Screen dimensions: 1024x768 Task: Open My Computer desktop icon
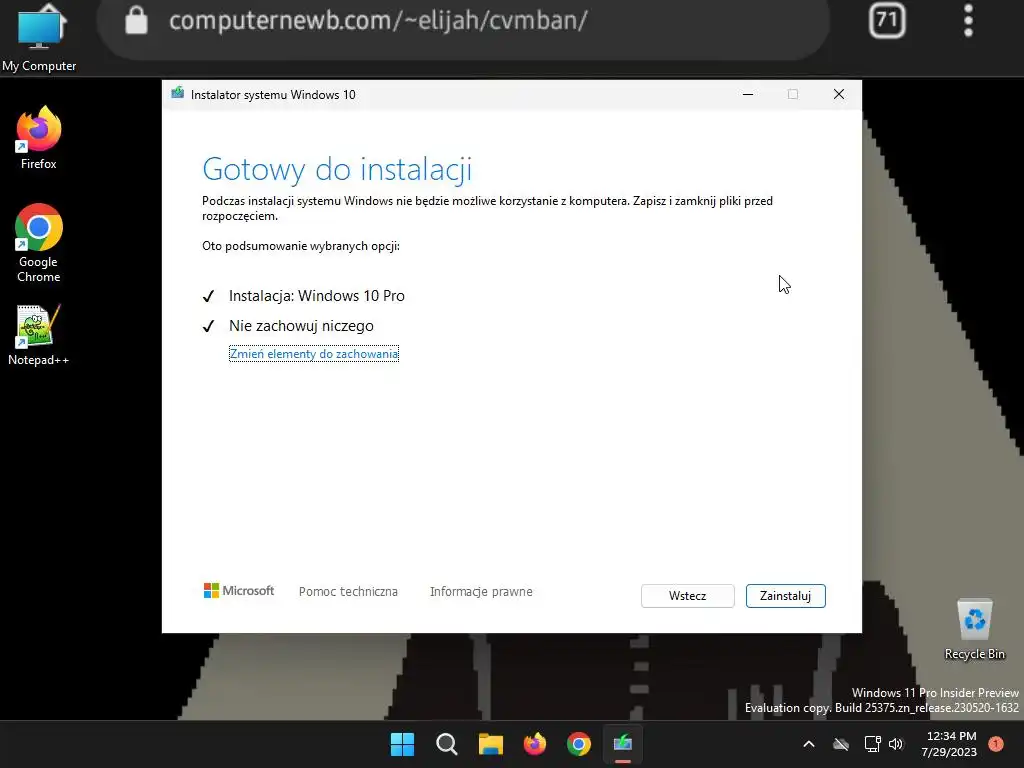click(39, 38)
